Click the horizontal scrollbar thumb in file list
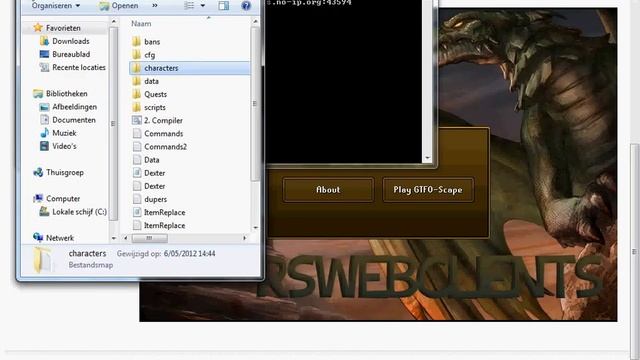 pyautogui.click(x=149, y=238)
